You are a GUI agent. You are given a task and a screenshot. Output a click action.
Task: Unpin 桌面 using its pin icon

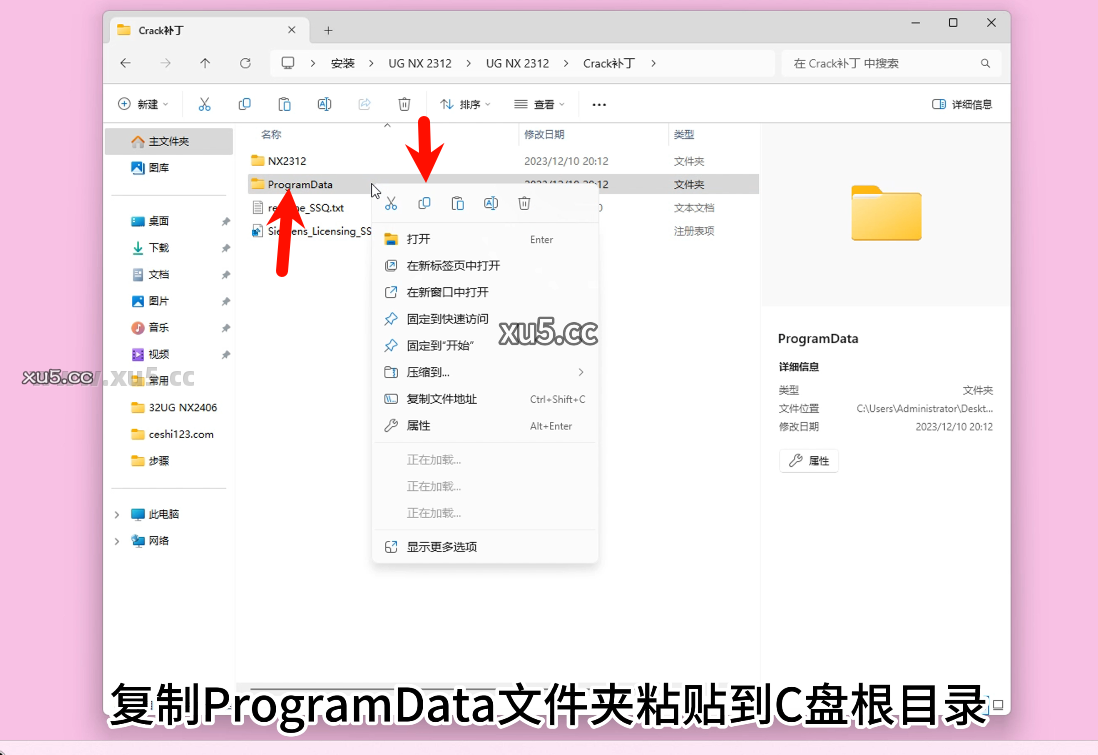click(x=226, y=220)
